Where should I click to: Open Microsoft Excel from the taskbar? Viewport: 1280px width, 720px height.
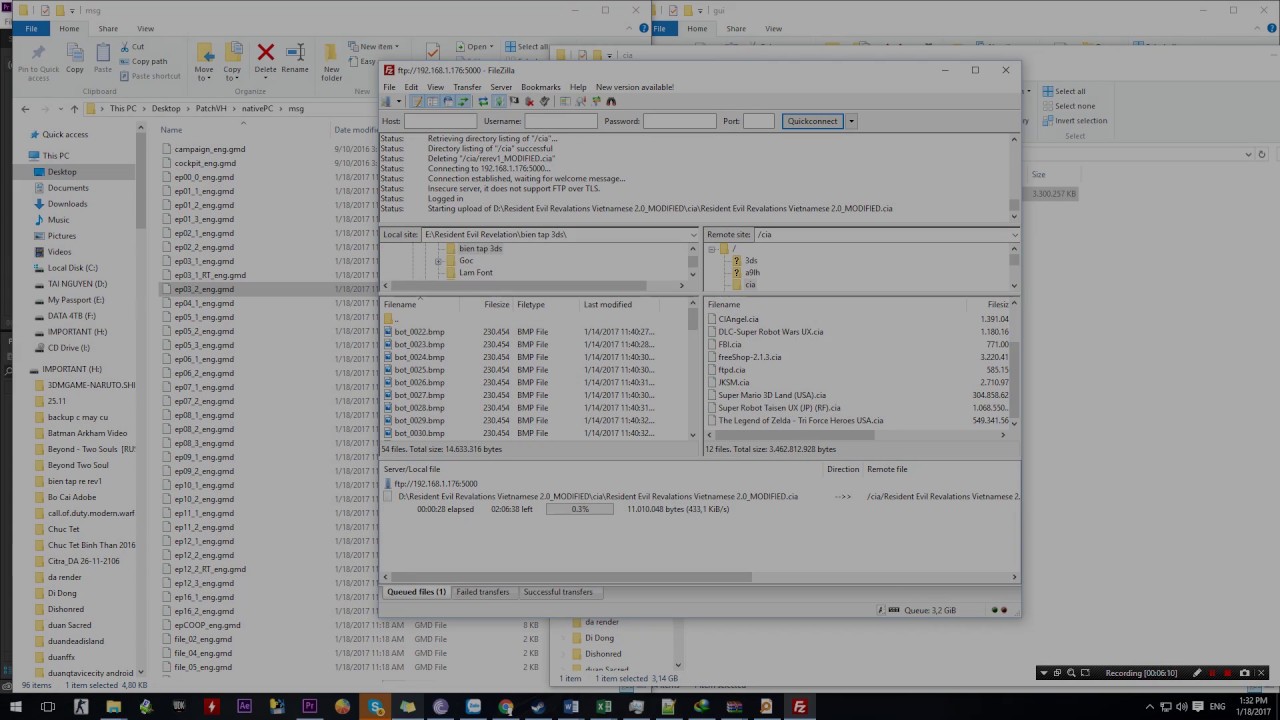(x=604, y=707)
